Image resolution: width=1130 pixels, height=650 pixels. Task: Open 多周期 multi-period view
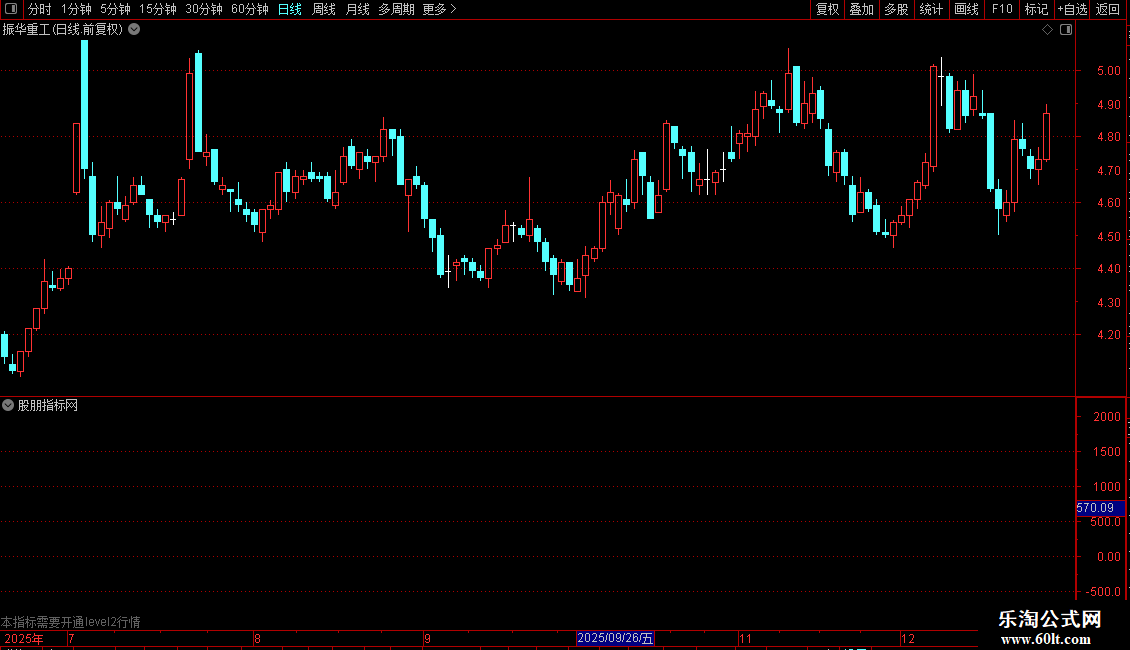coord(396,9)
